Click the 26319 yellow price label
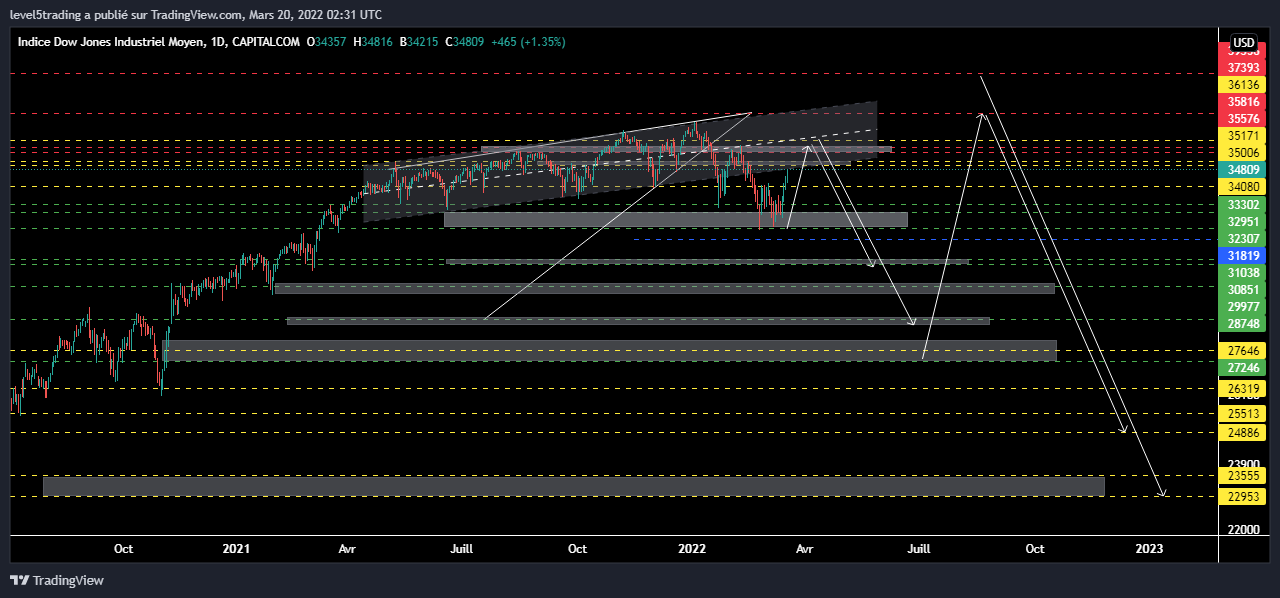 click(1244, 390)
